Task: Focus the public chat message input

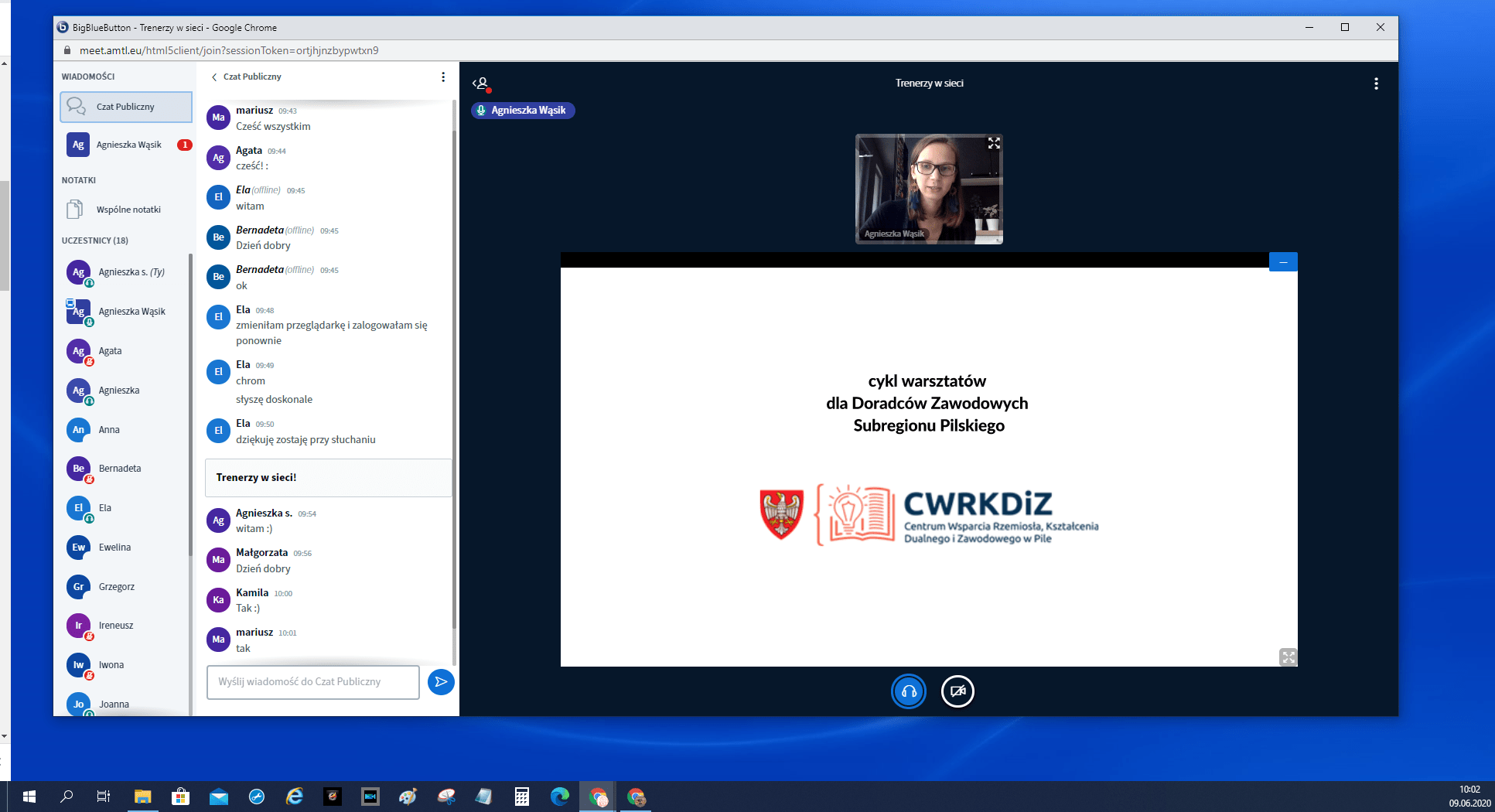Action: [313, 681]
